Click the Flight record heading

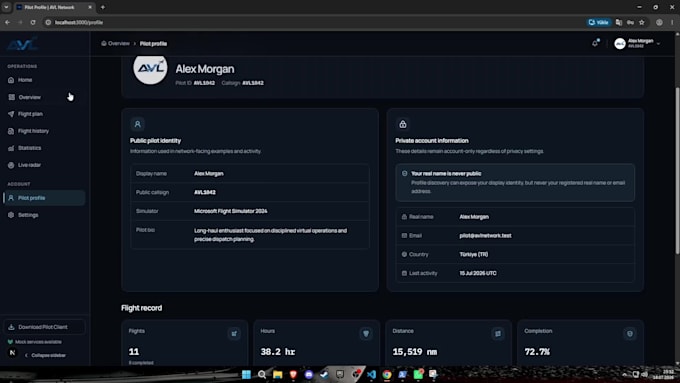(141, 308)
